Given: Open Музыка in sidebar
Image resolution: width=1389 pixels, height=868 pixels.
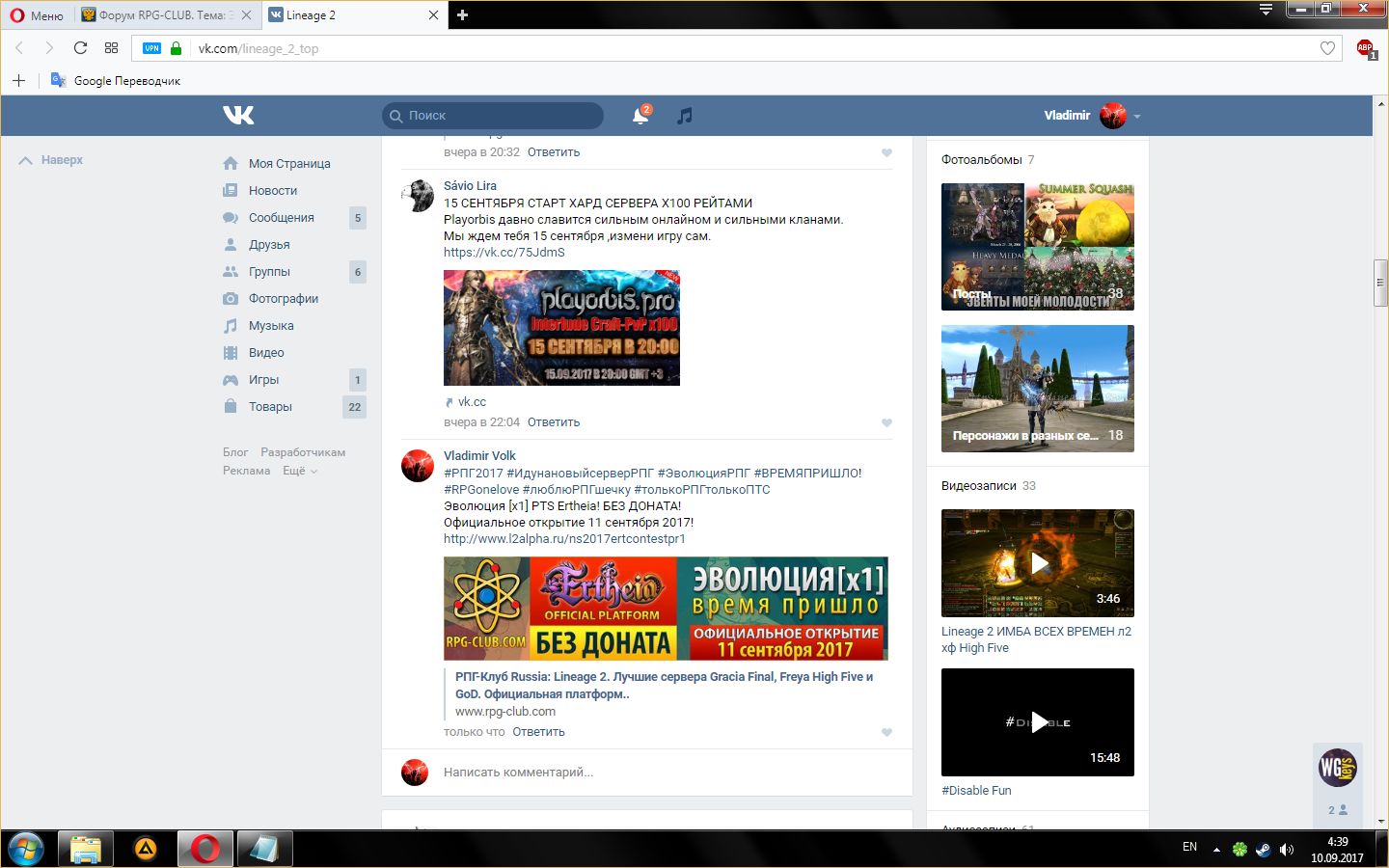Looking at the screenshot, I should click(x=270, y=326).
